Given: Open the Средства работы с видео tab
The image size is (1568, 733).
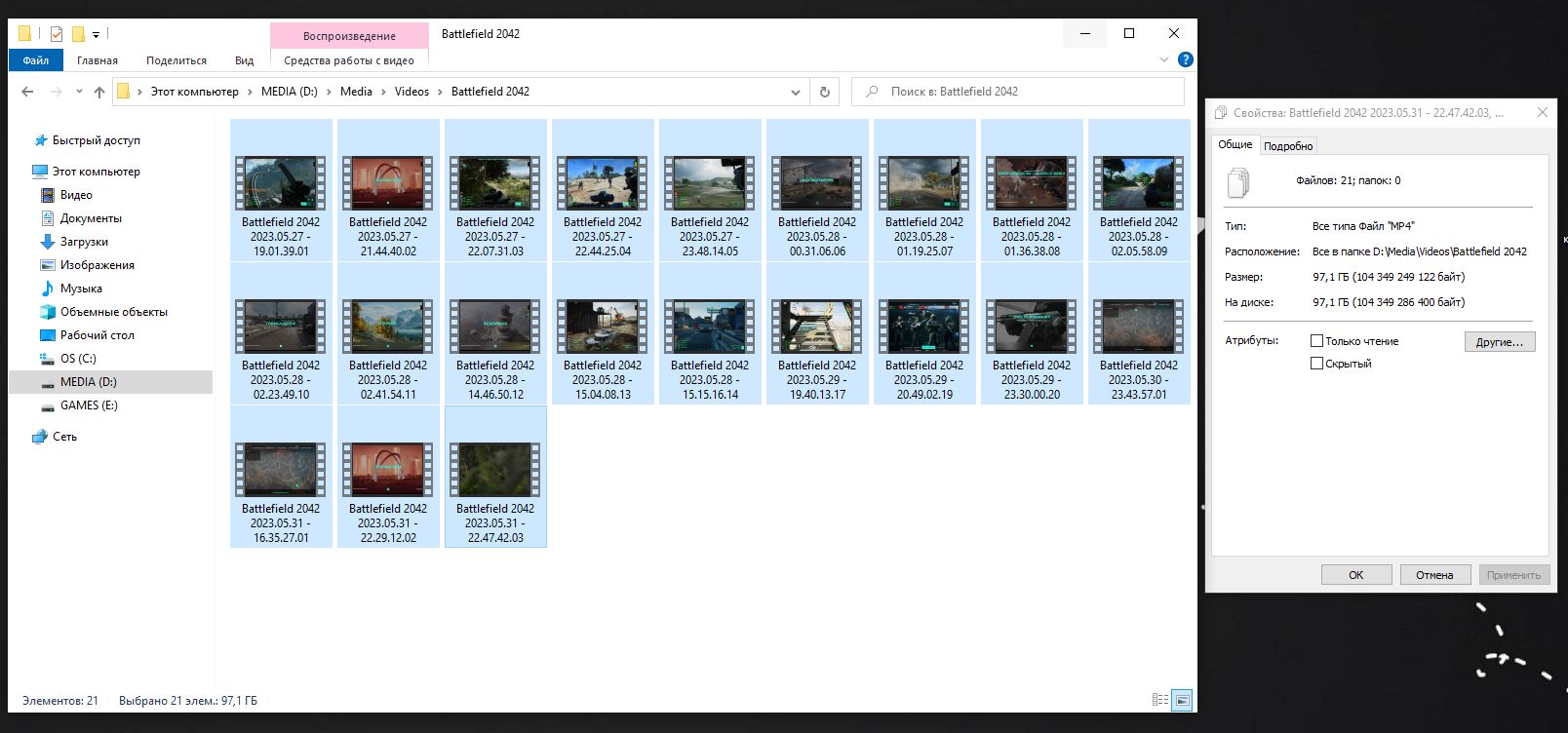Looking at the screenshot, I should click(x=349, y=60).
